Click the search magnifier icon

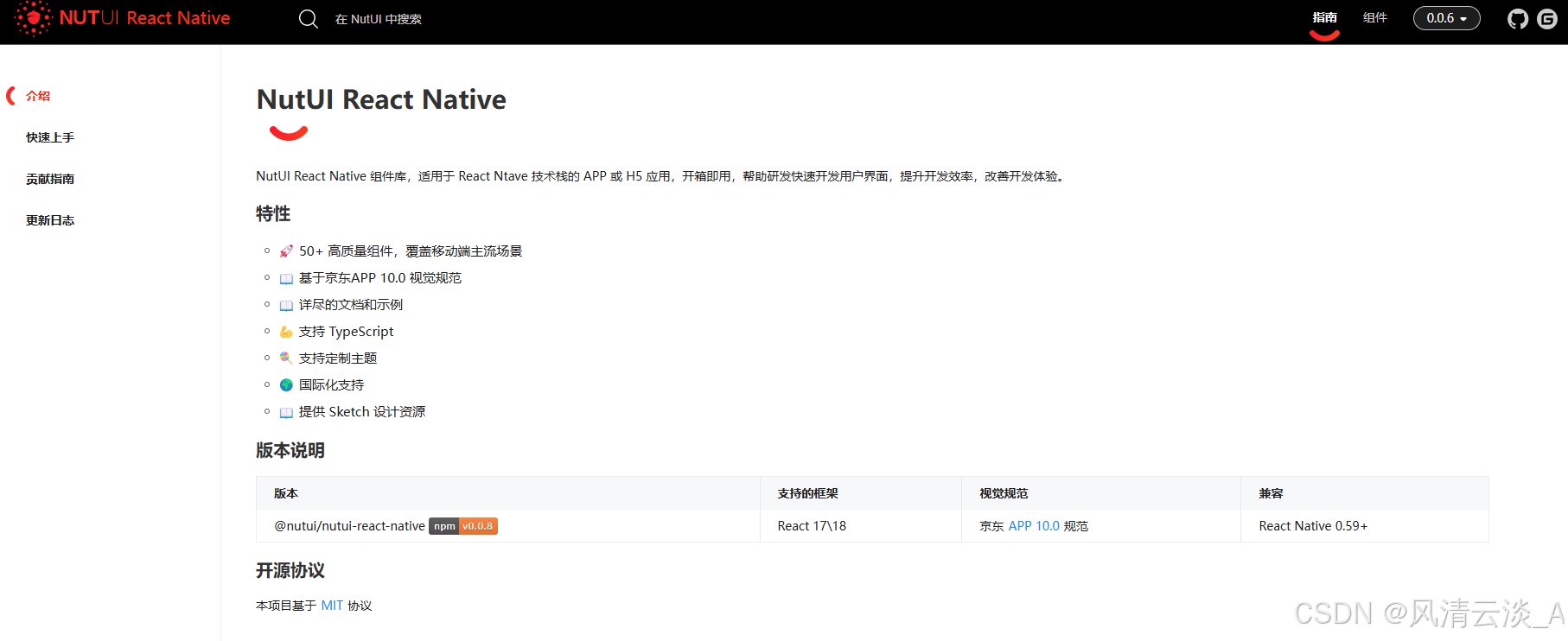309,18
